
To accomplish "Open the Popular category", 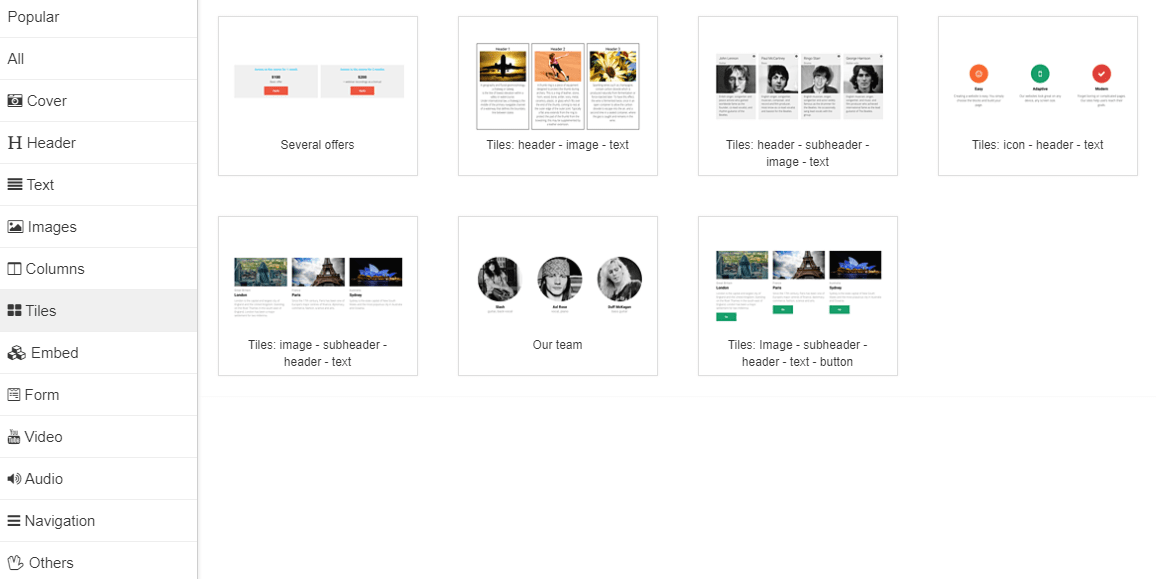I will click(34, 17).
